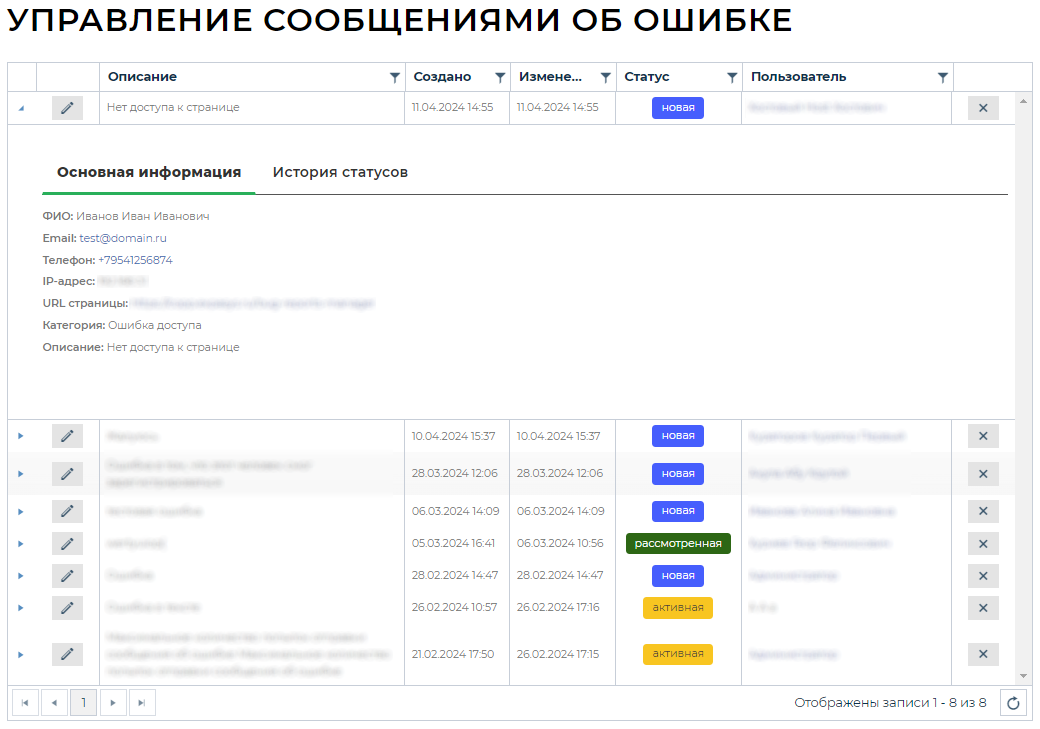1040x729 pixels.
Task: Switch to 'История статусов' tab
Action: pos(340,172)
